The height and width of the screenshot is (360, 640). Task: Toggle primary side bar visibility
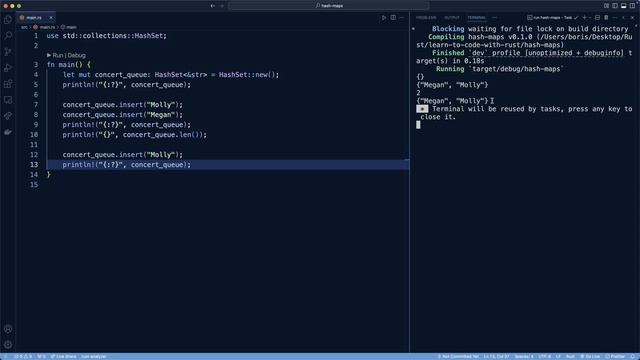click(x=615, y=6)
